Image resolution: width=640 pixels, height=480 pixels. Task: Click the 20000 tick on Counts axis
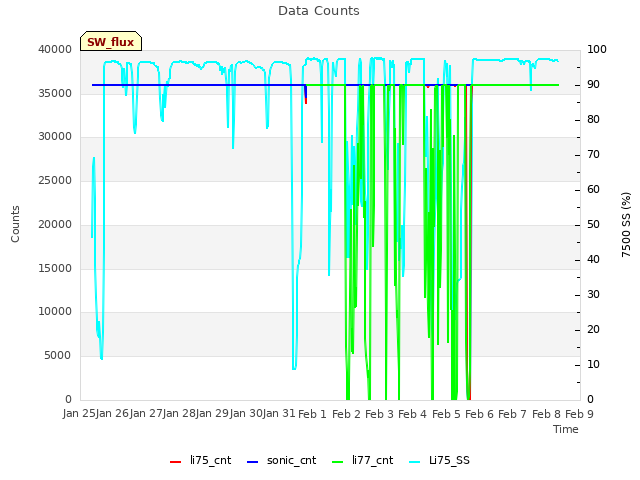pos(55,224)
